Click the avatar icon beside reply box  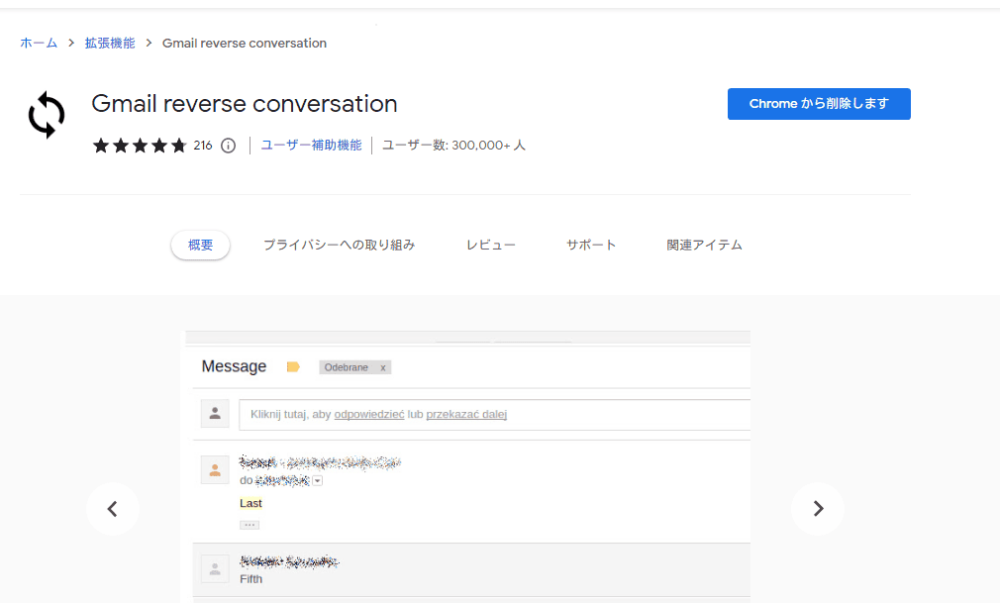[215, 414]
